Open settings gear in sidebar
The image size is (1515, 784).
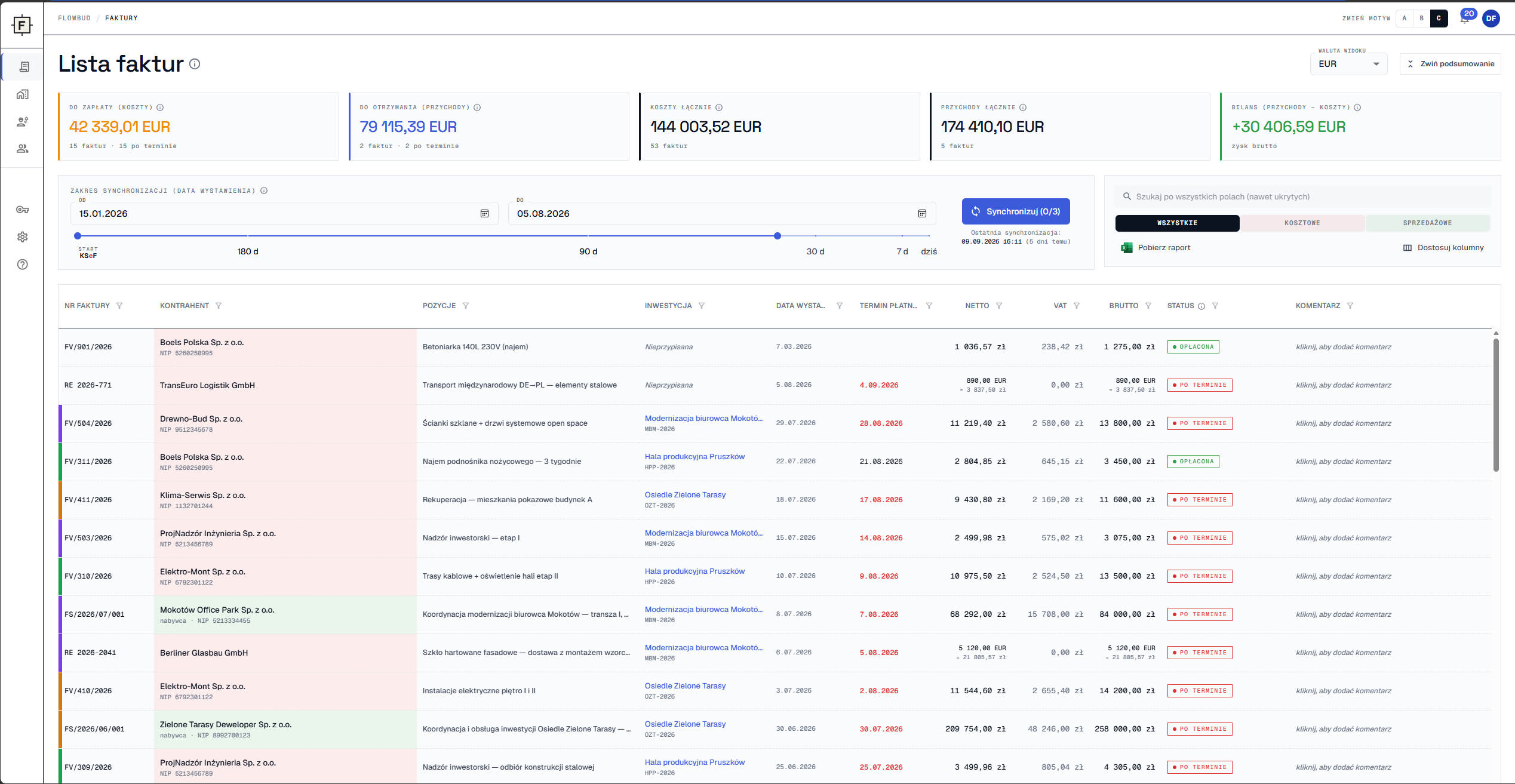(23, 237)
